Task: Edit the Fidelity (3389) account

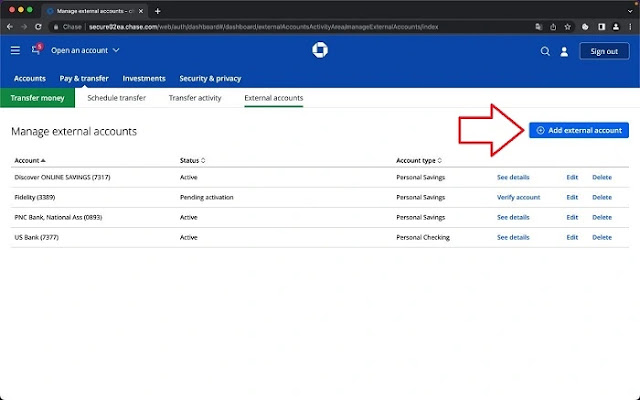Action: [x=572, y=197]
